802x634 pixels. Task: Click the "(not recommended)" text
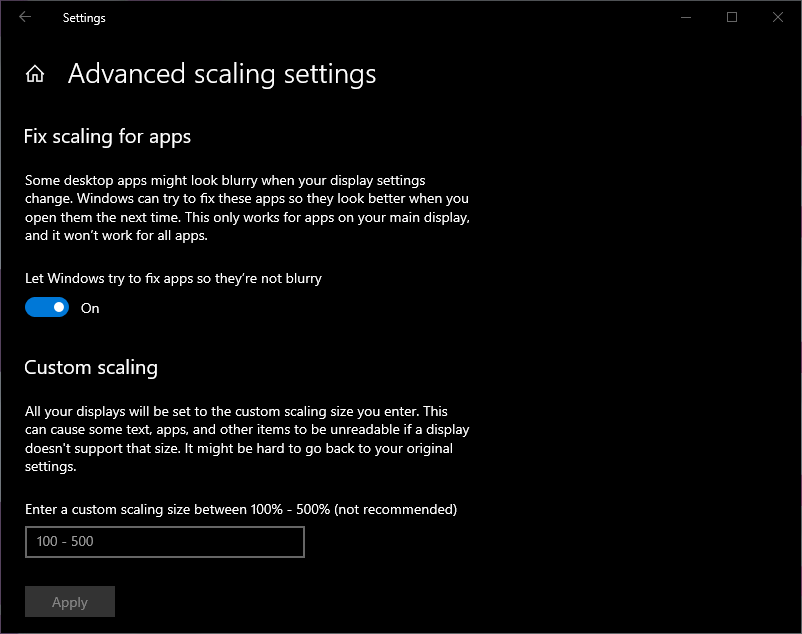point(396,509)
